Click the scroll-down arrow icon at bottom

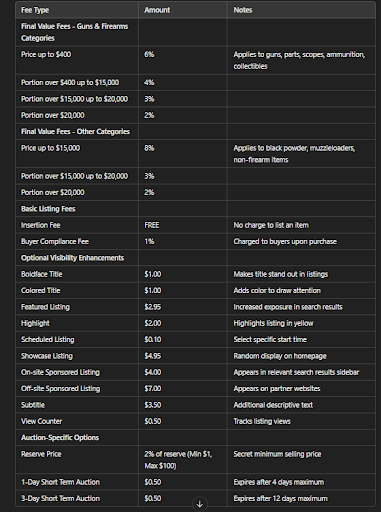click(200, 504)
